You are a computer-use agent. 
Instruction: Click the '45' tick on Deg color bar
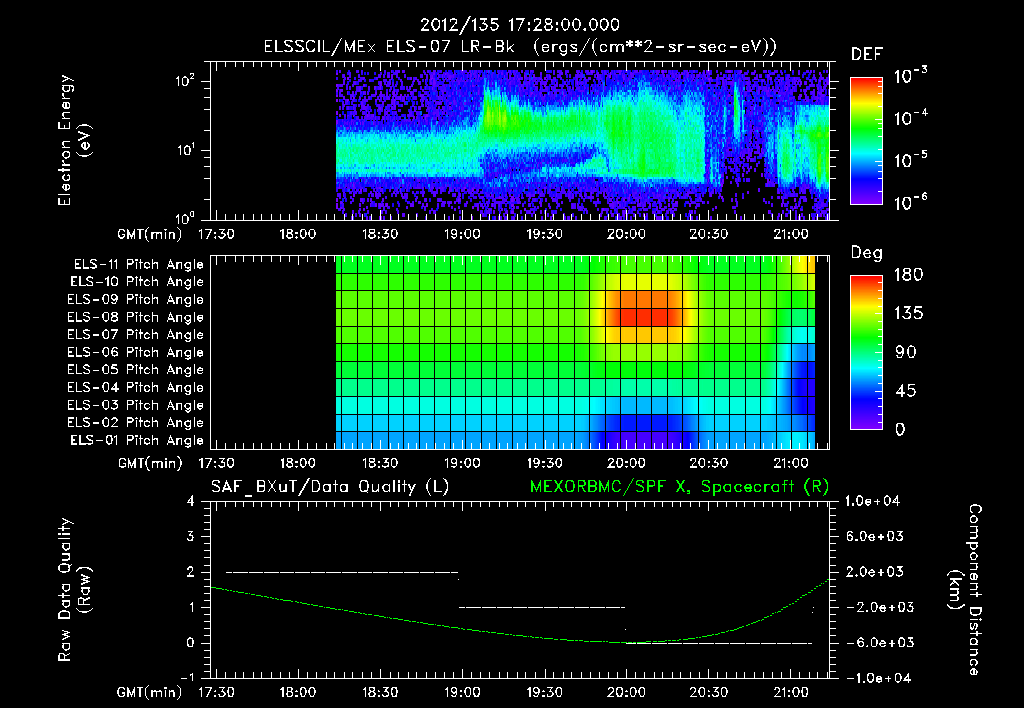(904, 391)
